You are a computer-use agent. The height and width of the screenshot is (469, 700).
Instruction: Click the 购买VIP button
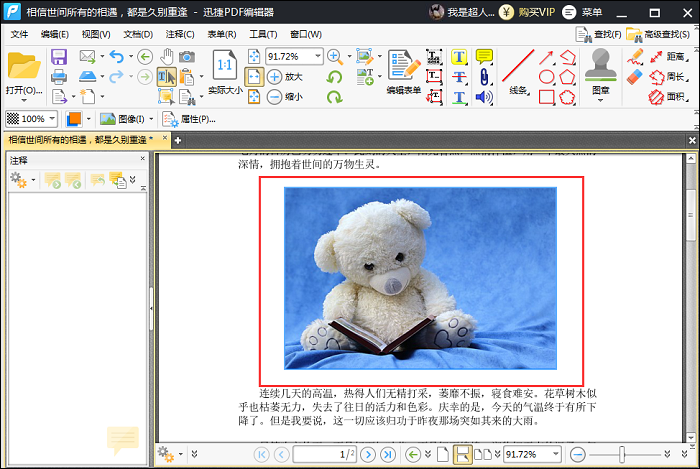pyautogui.click(x=528, y=12)
